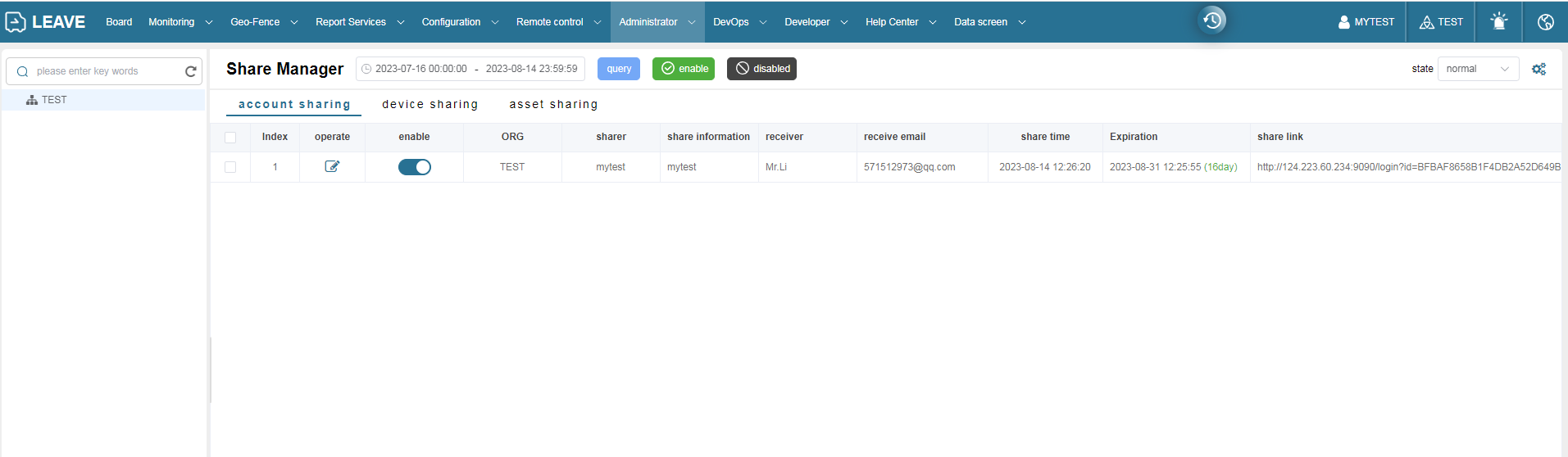Open the globe language icon
The width and height of the screenshot is (1568, 457).
click(1545, 22)
